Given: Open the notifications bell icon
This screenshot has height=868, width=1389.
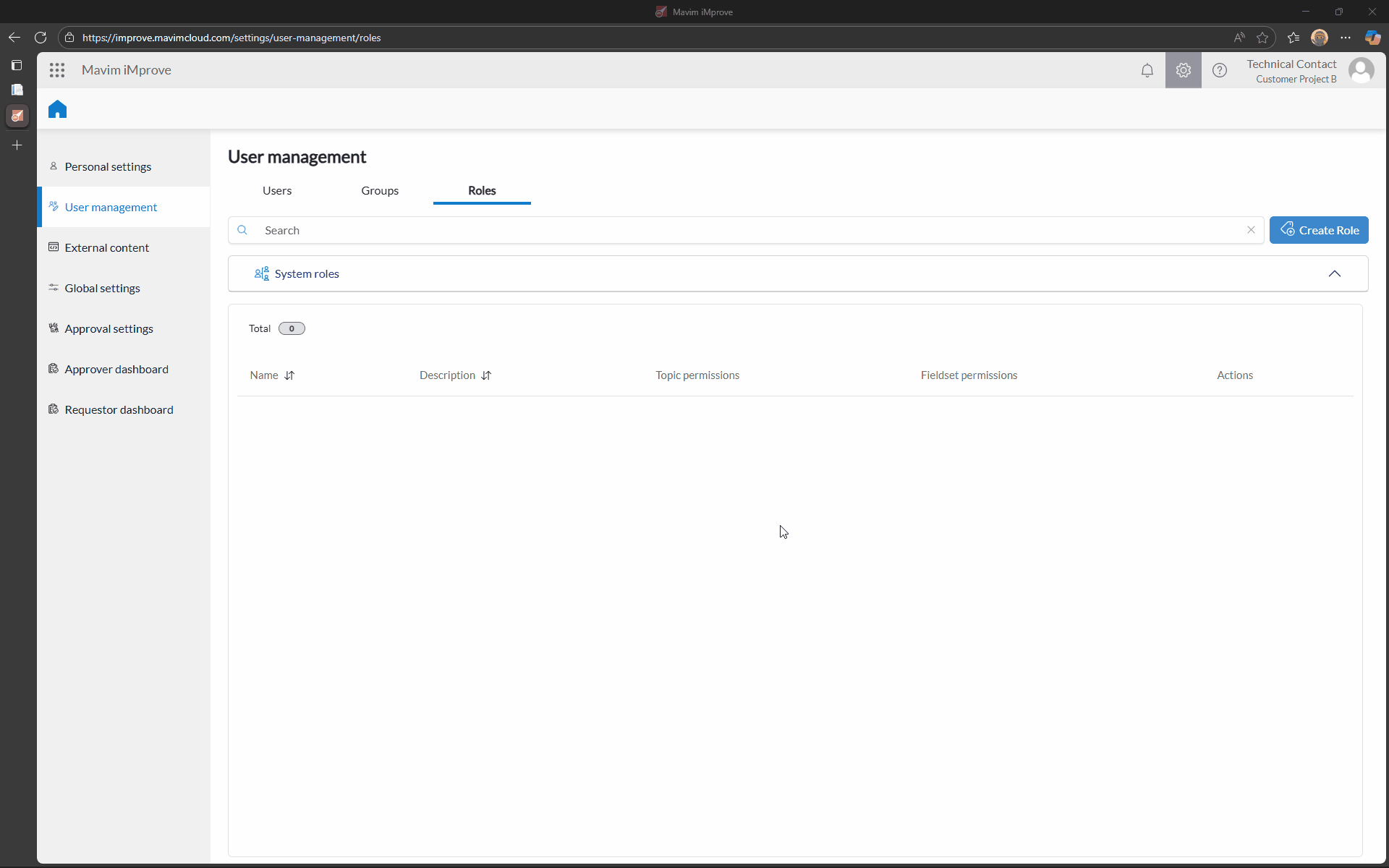Looking at the screenshot, I should coord(1147,70).
